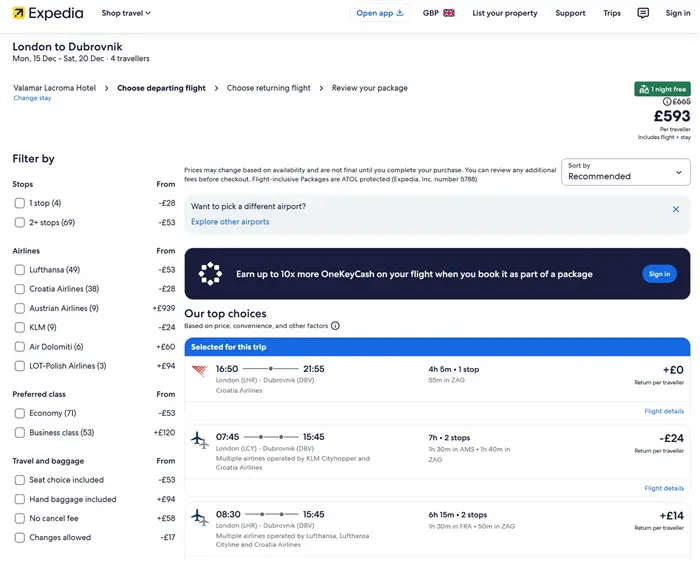Click the Open app button
The width and height of the screenshot is (700, 561).
coord(380,13)
